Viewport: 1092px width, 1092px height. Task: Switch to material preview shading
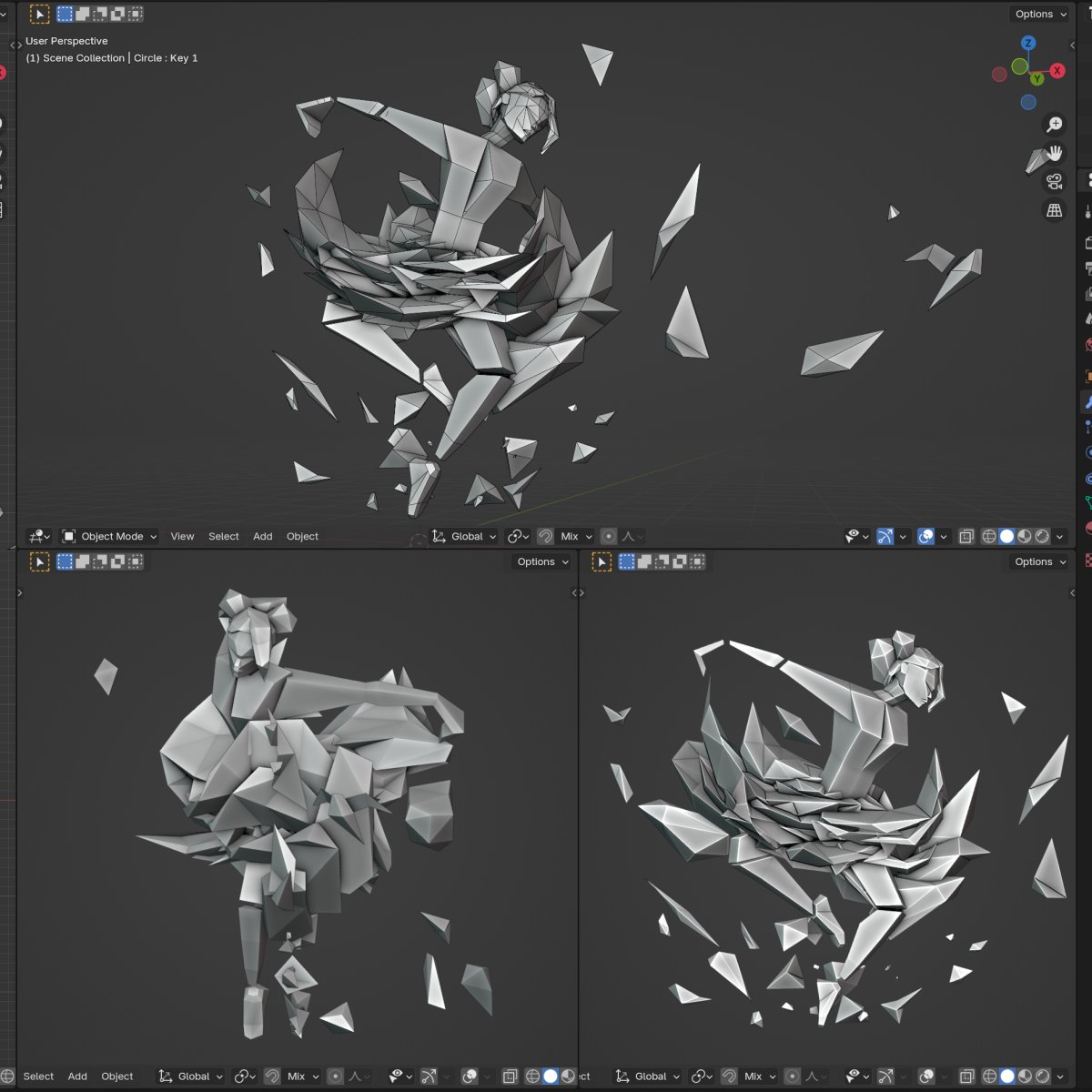[x=1024, y=536]
